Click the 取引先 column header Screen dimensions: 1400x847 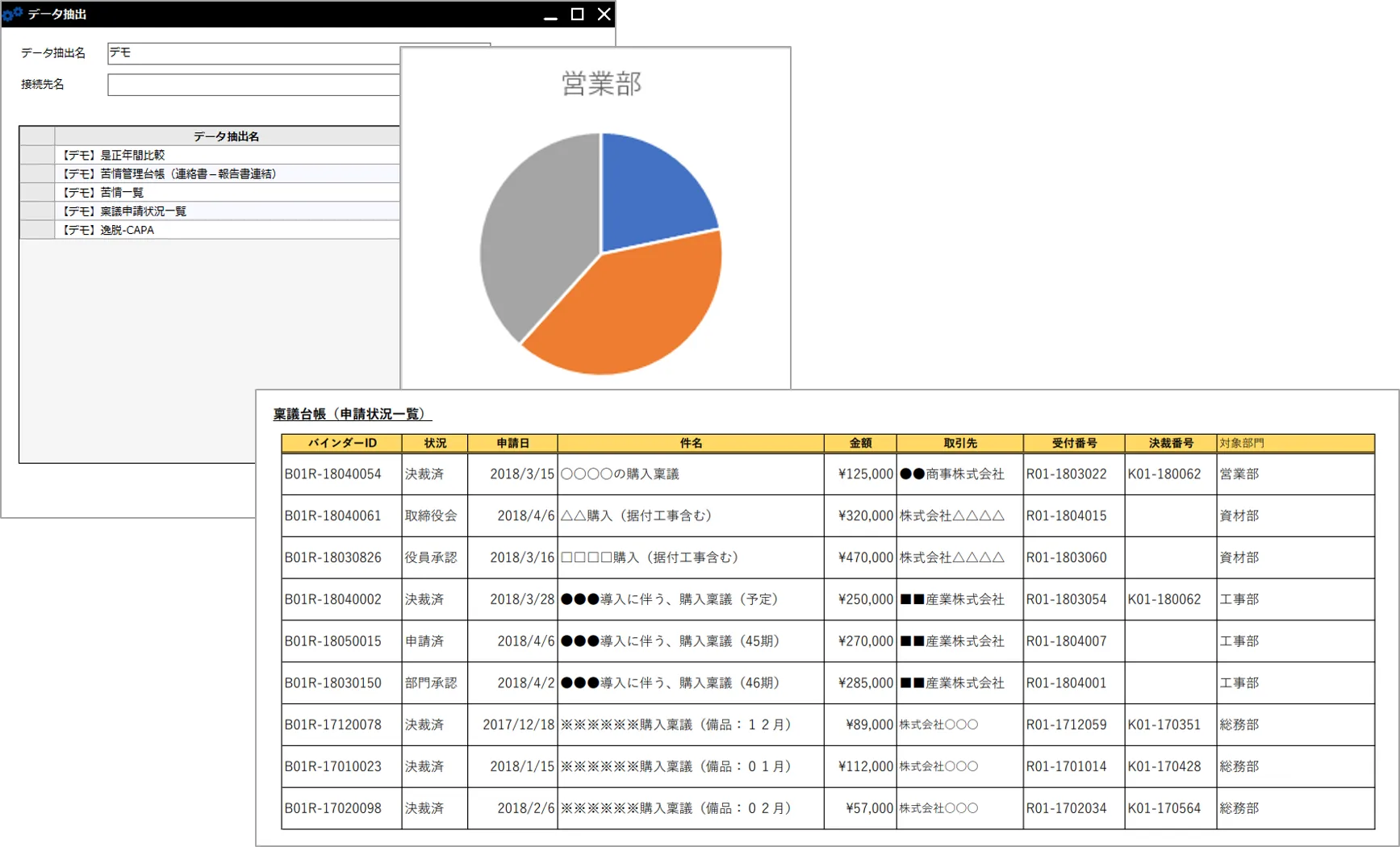click(x=960, y=443)
